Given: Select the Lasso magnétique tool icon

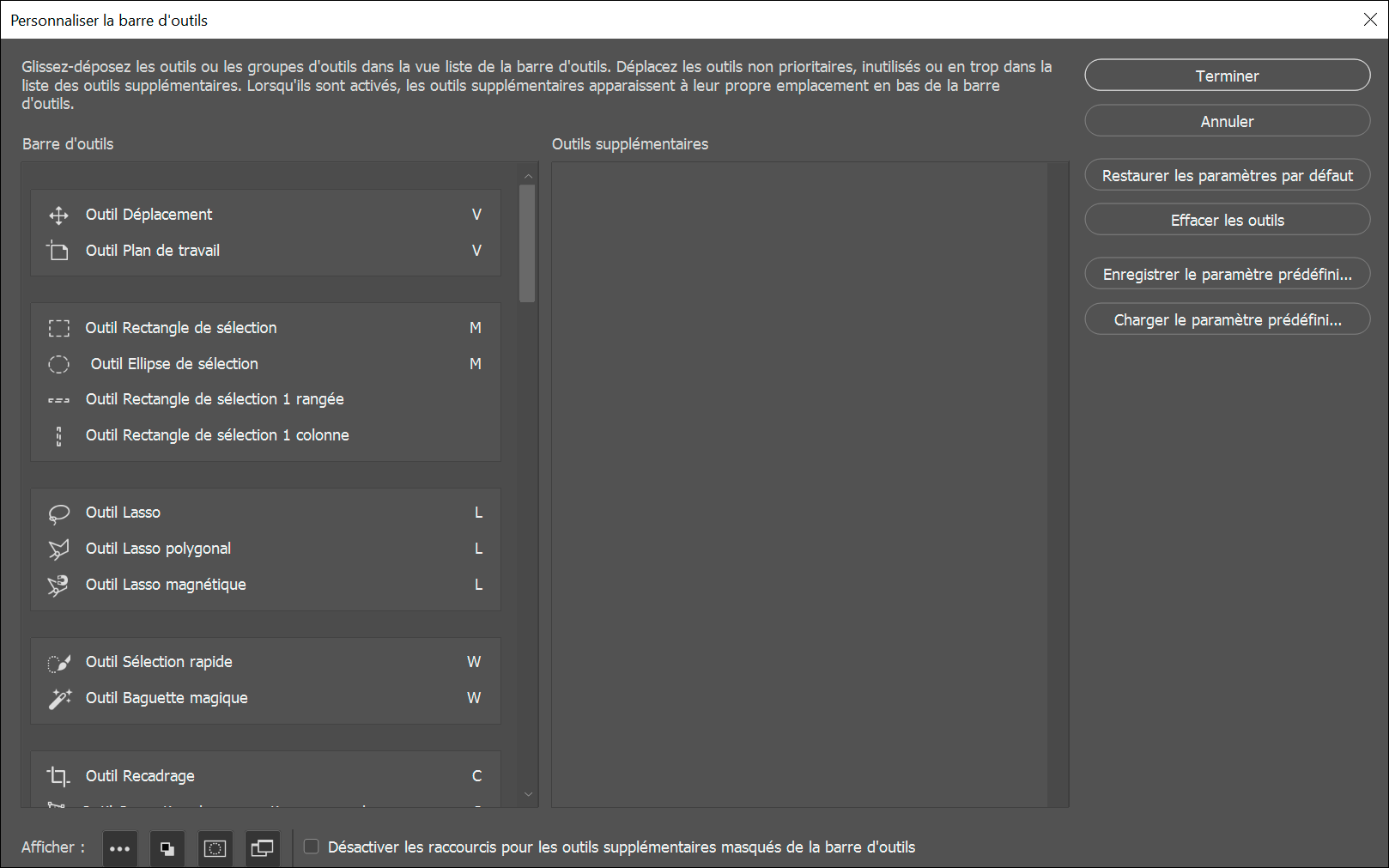Looking at the screenshot, I should tap(58, 586).
